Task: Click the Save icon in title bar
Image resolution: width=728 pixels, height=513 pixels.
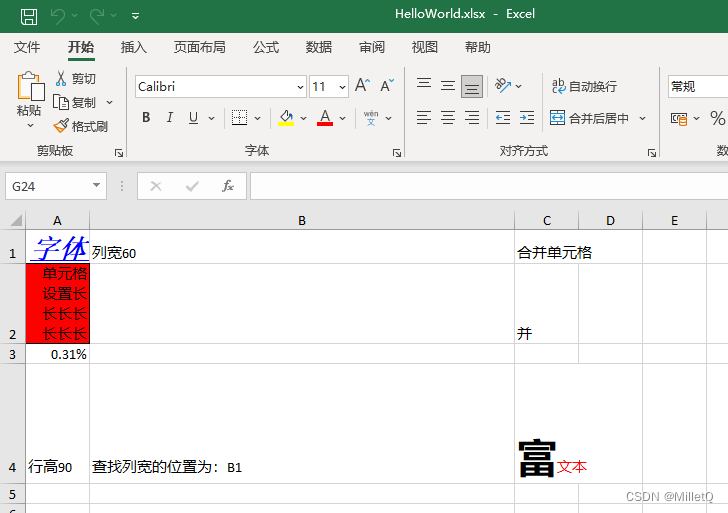Action: point(29,16)
